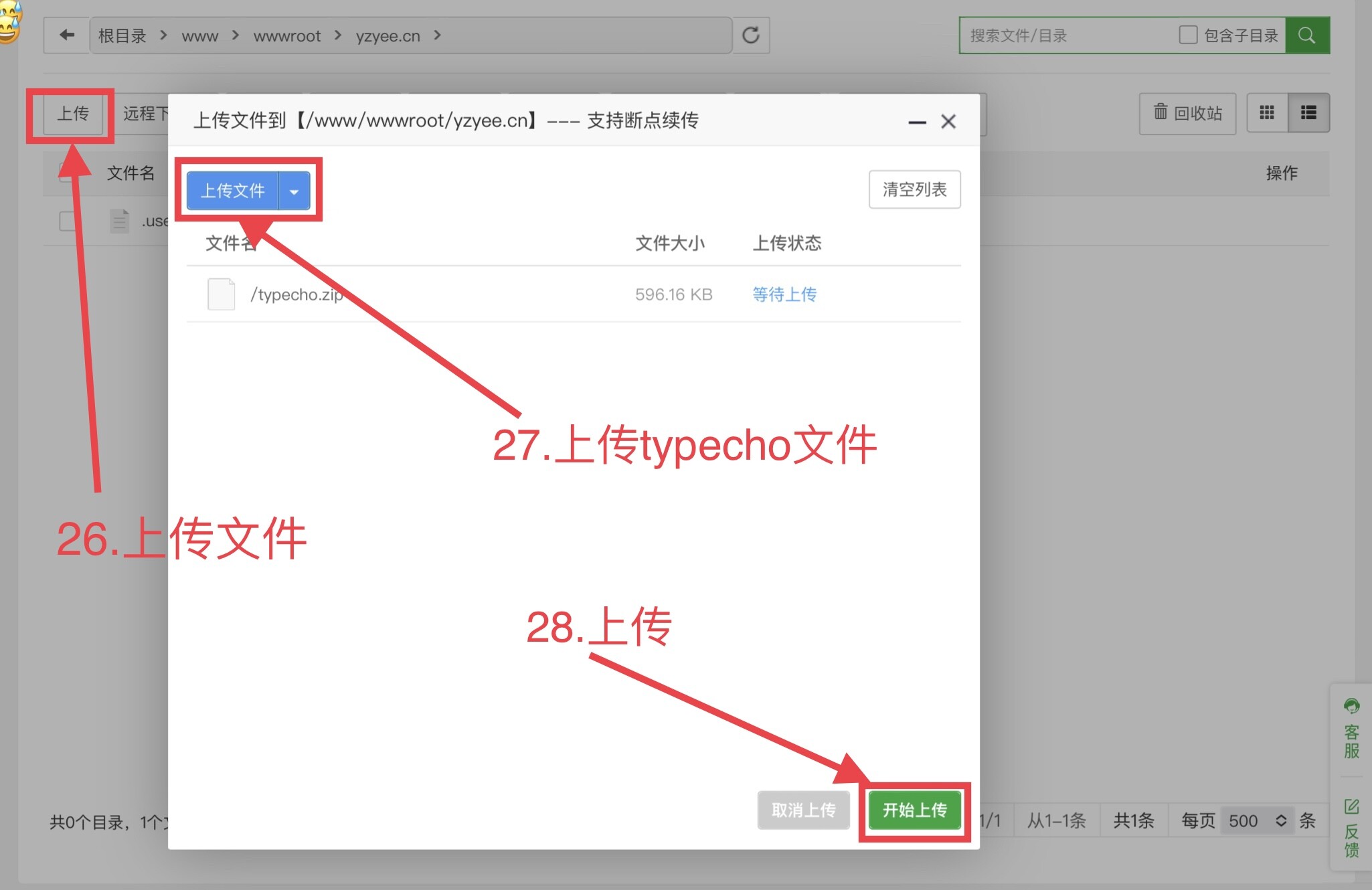Click the 文件大小 column header
The width and height of the screenshot is (1372, 890).
click(670, 243)
